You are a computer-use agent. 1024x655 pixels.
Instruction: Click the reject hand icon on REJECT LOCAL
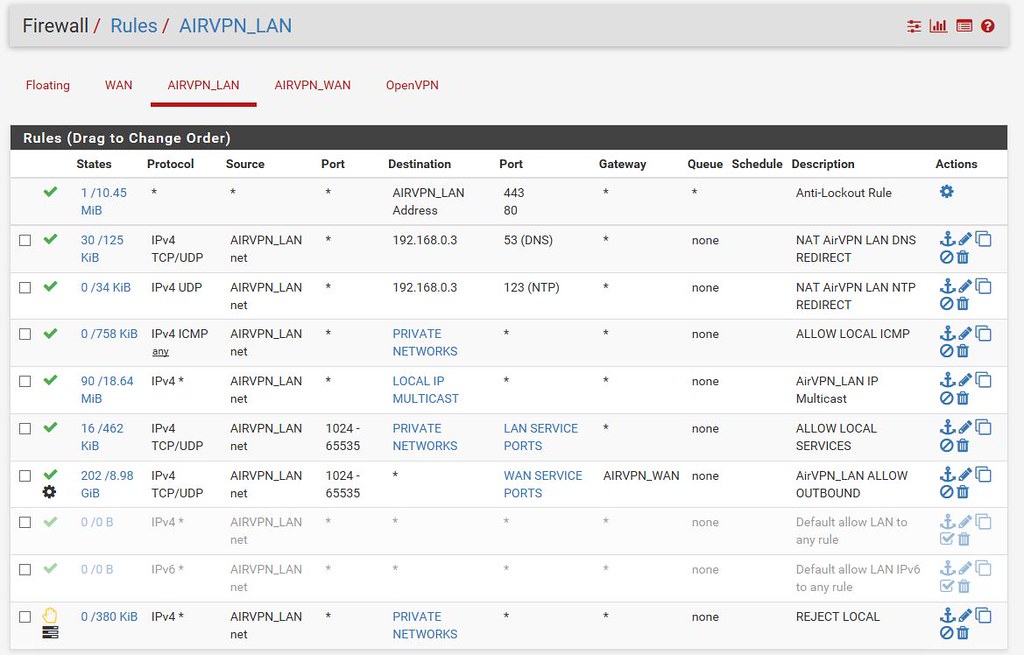[x=50, y=615]
